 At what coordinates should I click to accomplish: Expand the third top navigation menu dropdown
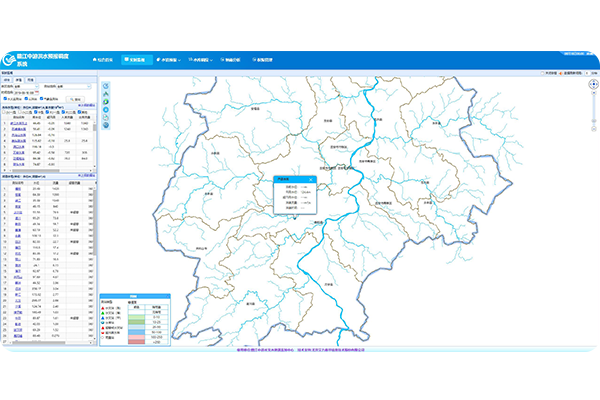[x=174, y=61]
